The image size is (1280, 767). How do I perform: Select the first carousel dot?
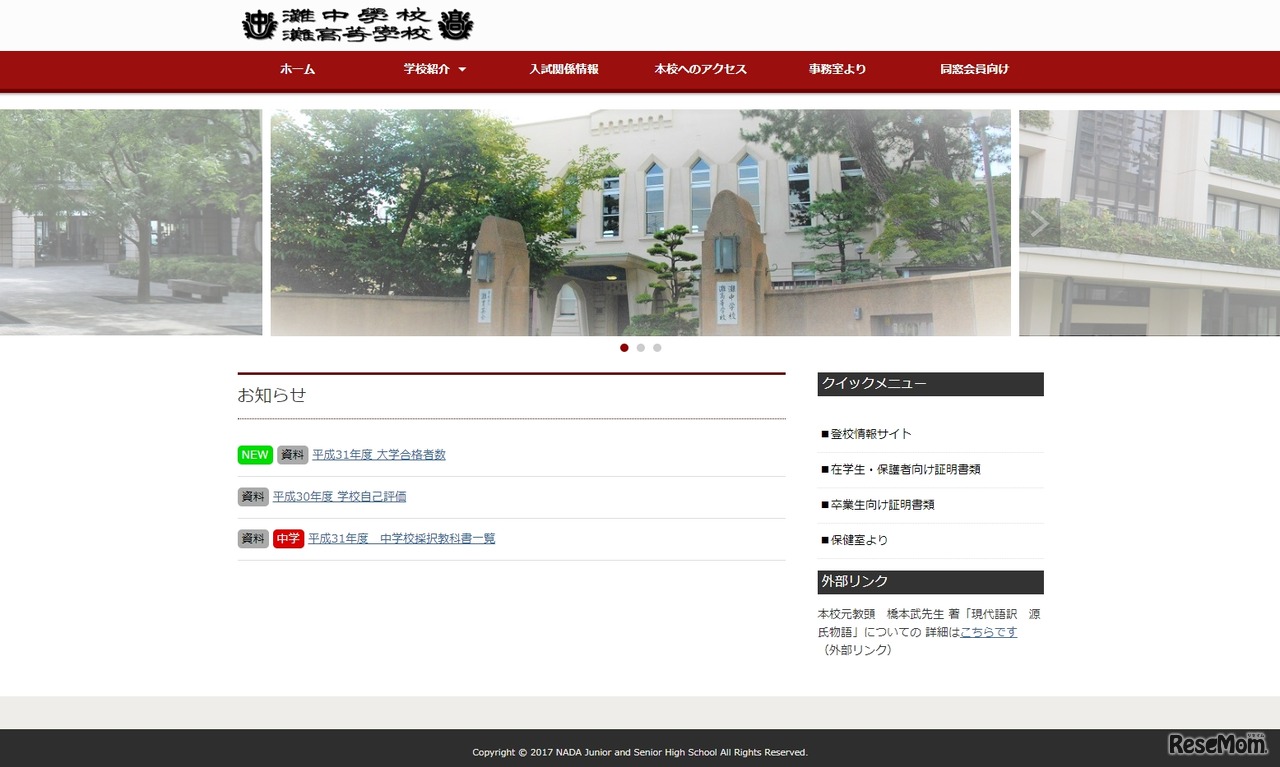tap(624, 348)
